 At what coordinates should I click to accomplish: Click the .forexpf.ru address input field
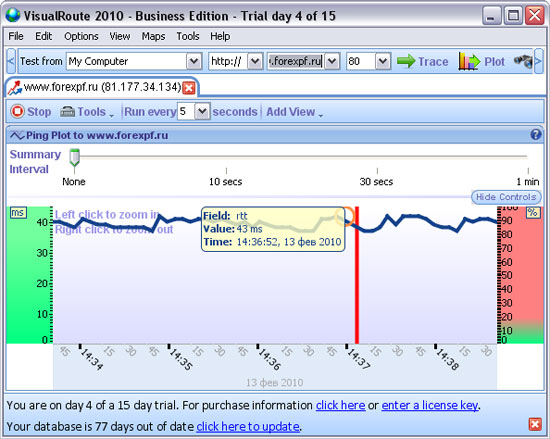(296, 61)
